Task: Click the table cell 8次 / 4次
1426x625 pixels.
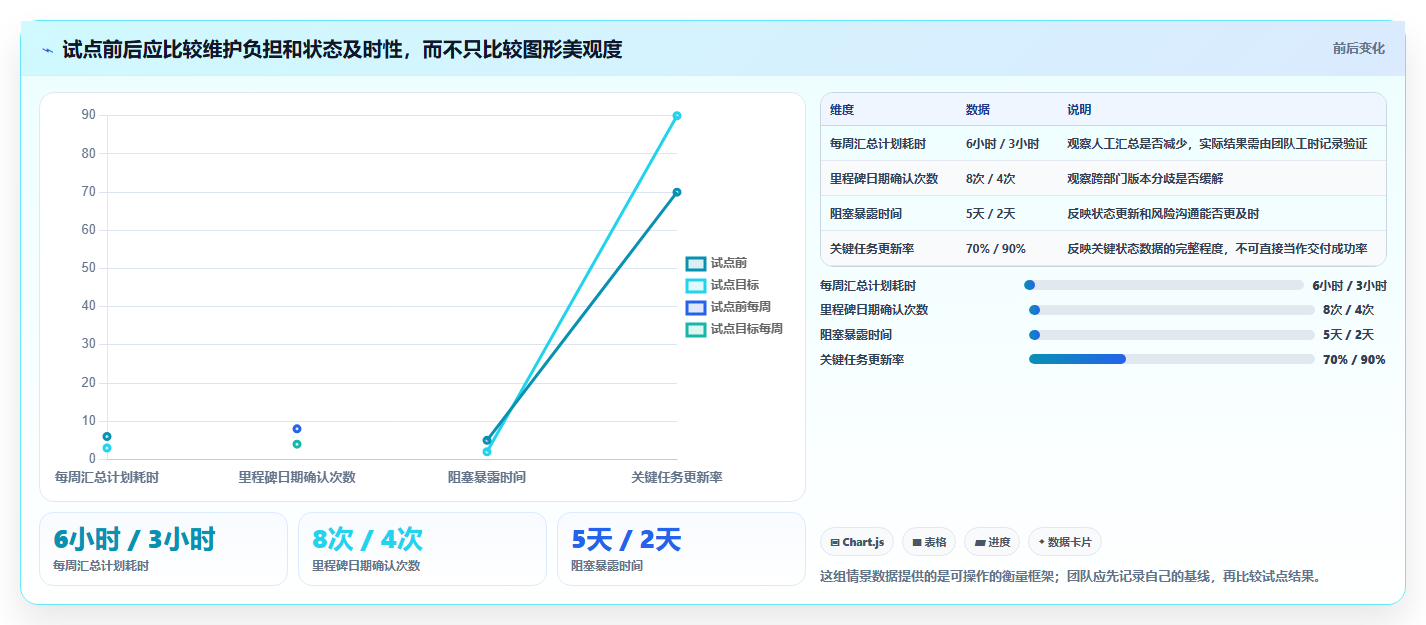Action: (x=991, y=179)
